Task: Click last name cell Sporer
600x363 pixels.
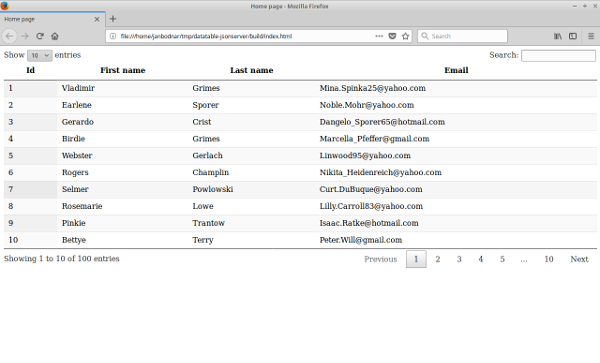Action: [205, 105]
